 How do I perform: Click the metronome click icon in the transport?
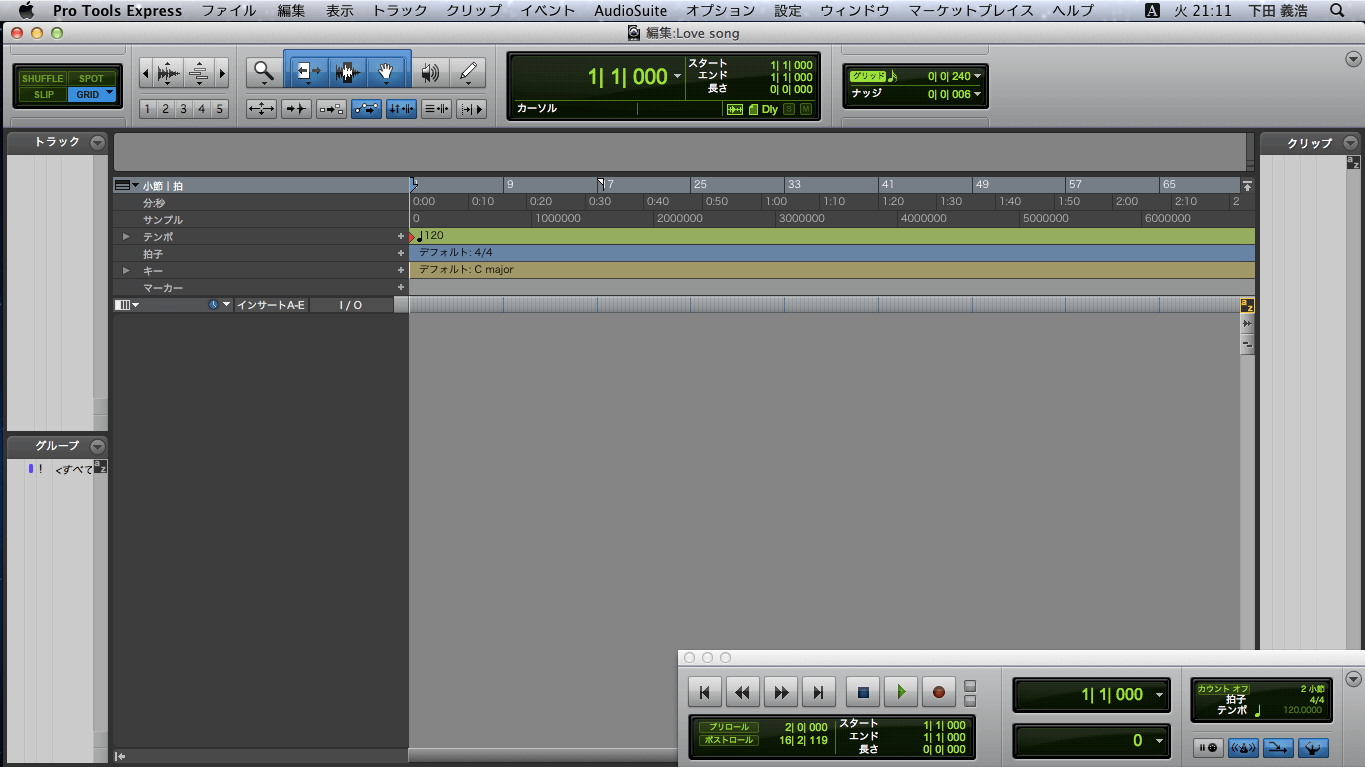coord(1243,747)
